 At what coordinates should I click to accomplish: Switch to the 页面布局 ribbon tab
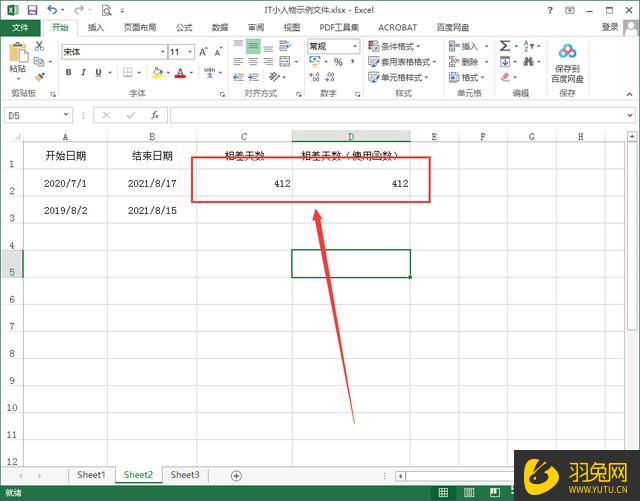click(x=140, y=27)
